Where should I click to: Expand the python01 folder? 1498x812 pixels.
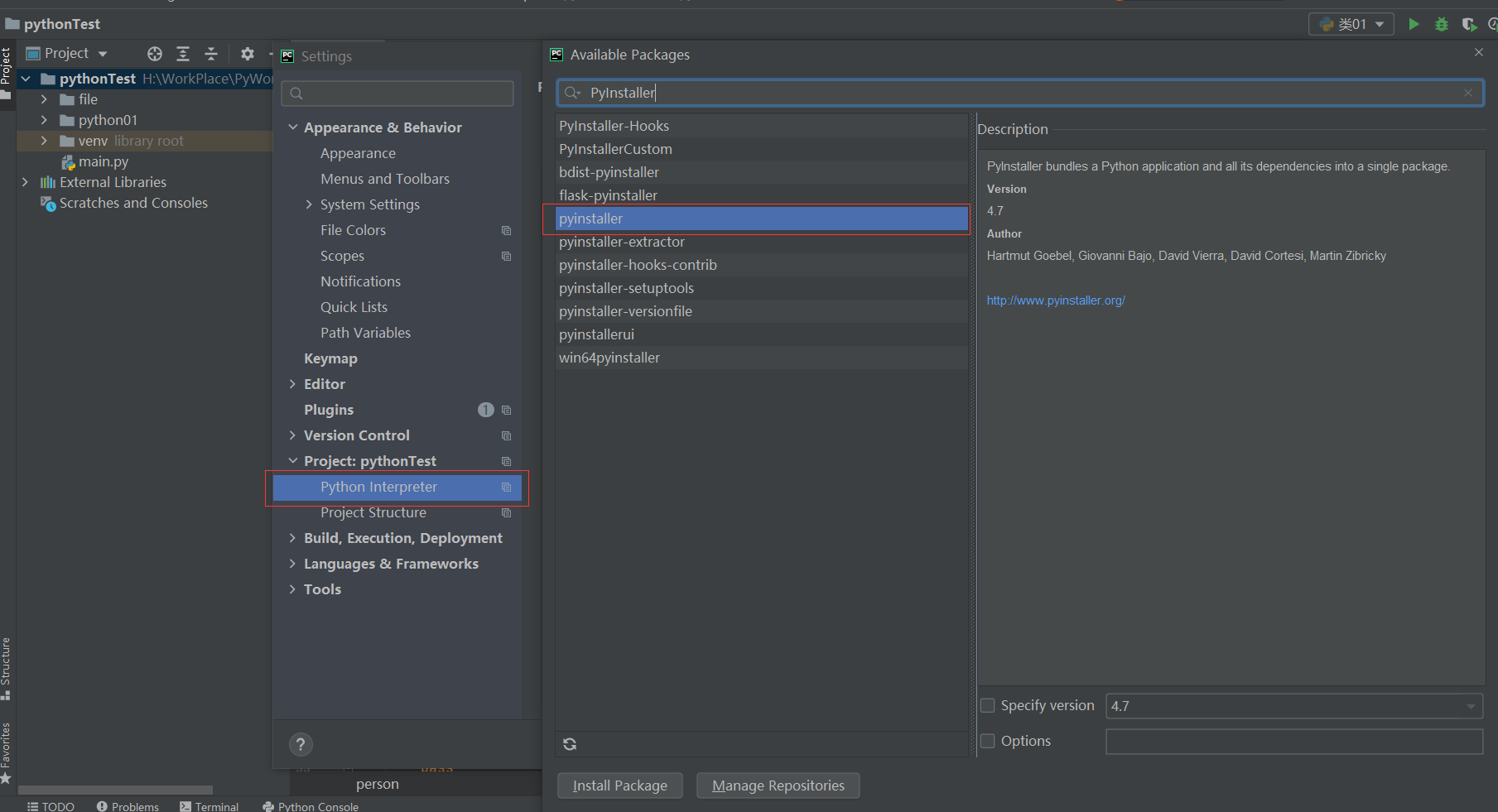click(44, 120)
